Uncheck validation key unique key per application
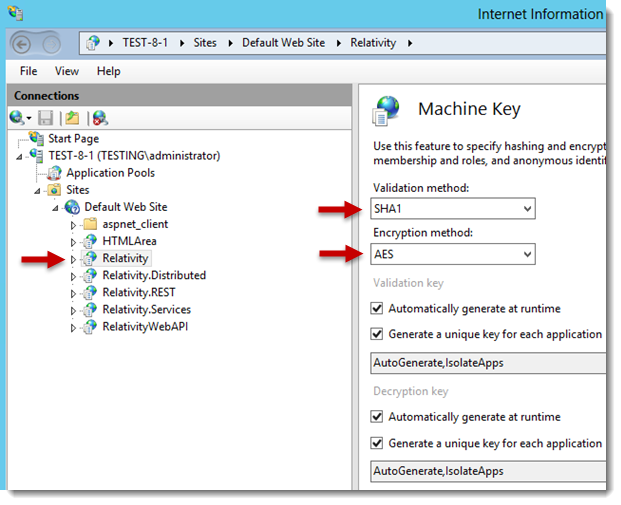 coord(377,335)
